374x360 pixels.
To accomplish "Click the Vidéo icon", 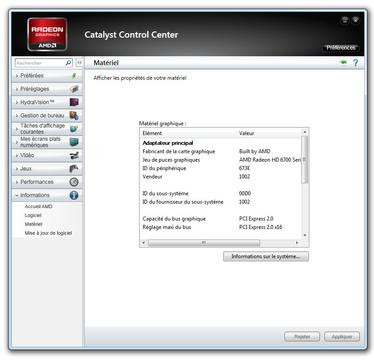I will [x=74, y=155].
